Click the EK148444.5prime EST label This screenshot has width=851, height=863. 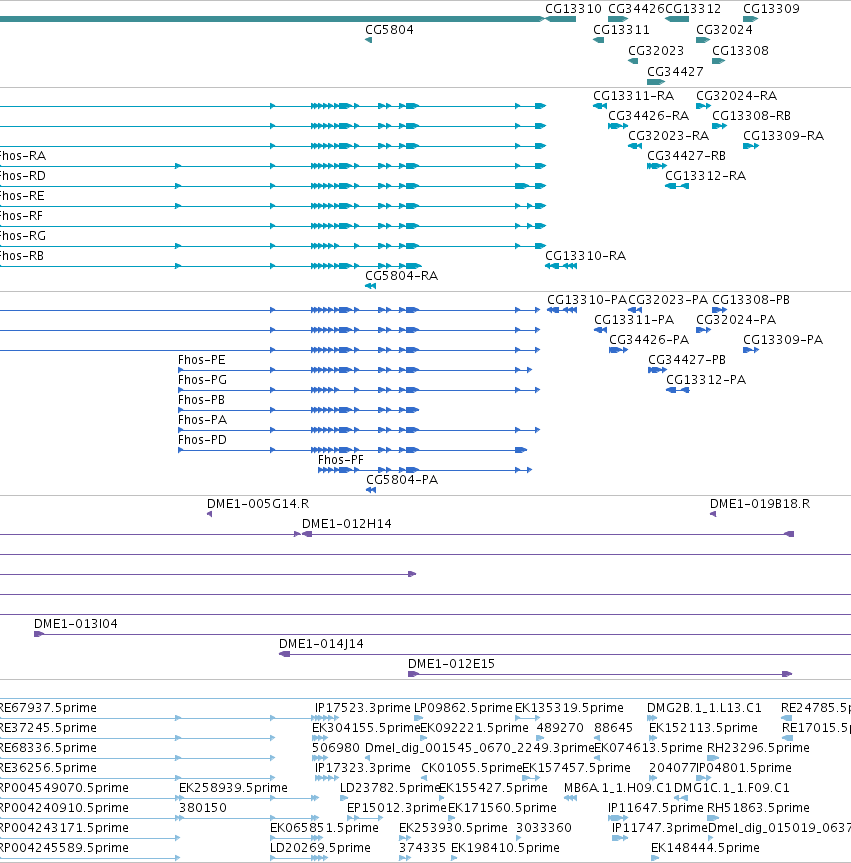(x=705, y=848)
